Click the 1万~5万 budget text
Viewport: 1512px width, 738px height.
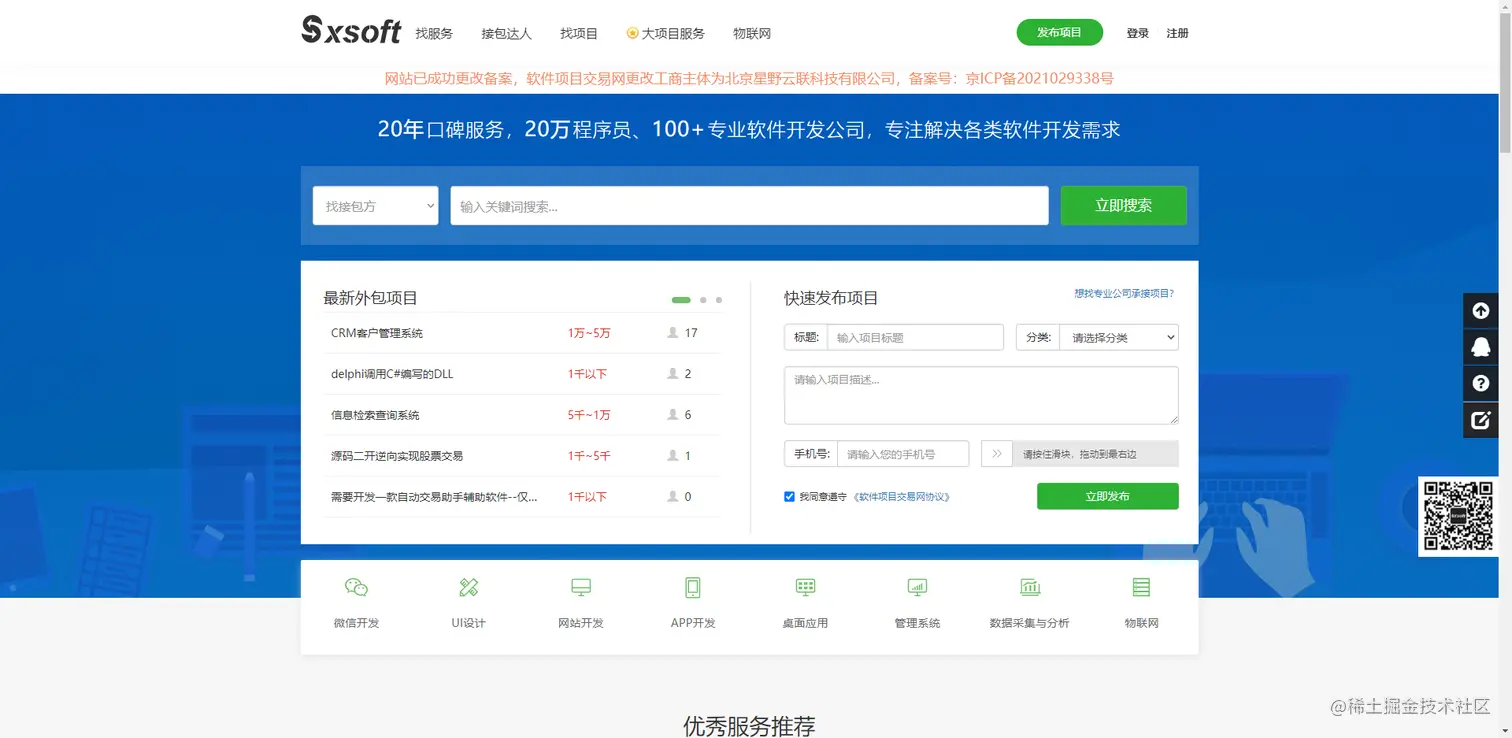[589, 333]
